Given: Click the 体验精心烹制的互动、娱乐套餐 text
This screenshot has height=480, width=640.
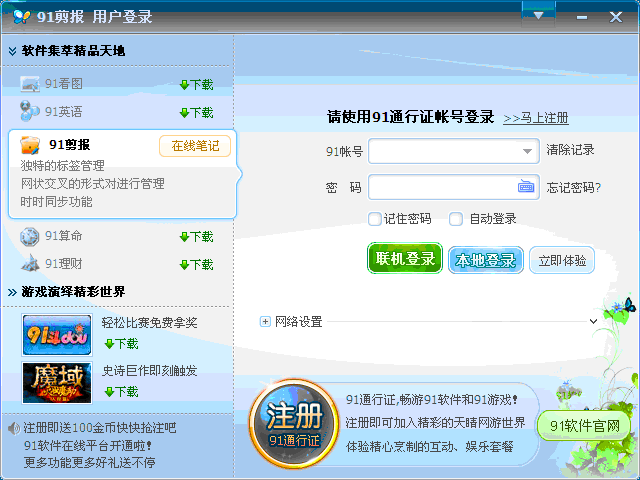Looking at the screenshot, I should point(429,446).
